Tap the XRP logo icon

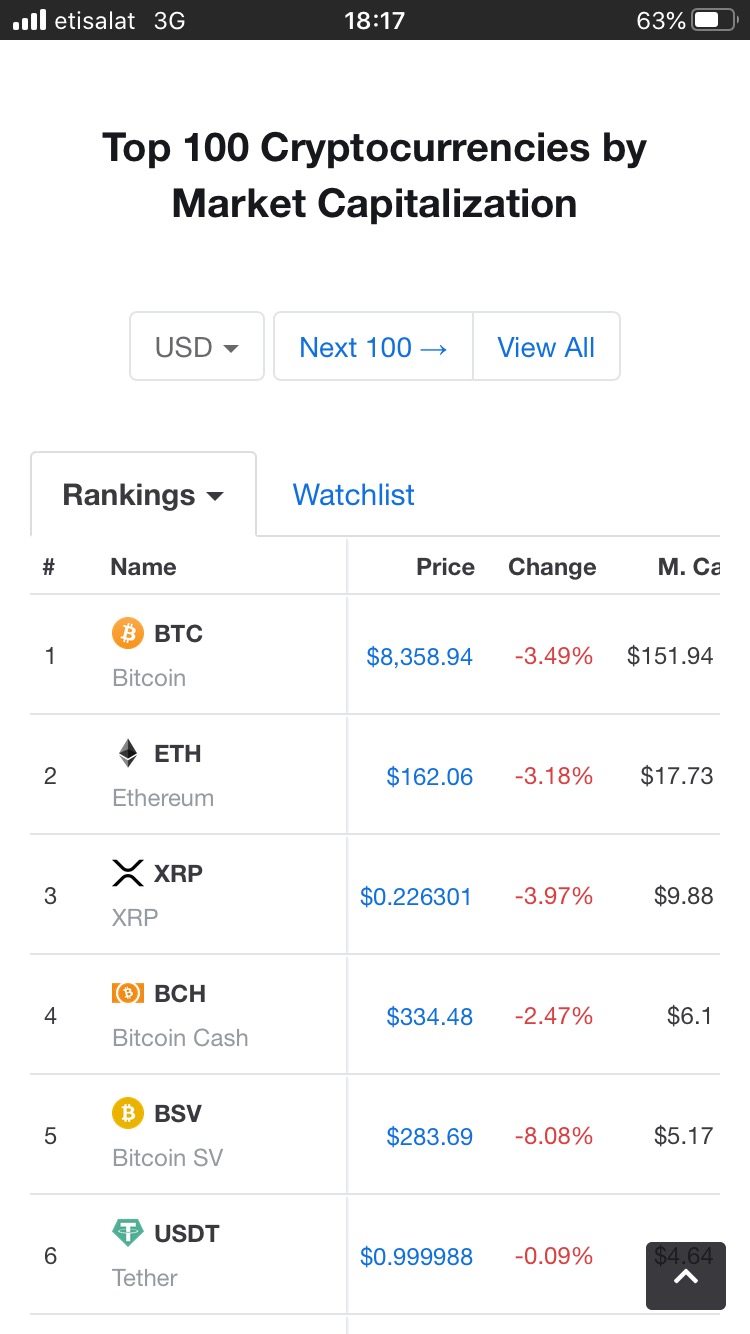(x=128, y=873)
